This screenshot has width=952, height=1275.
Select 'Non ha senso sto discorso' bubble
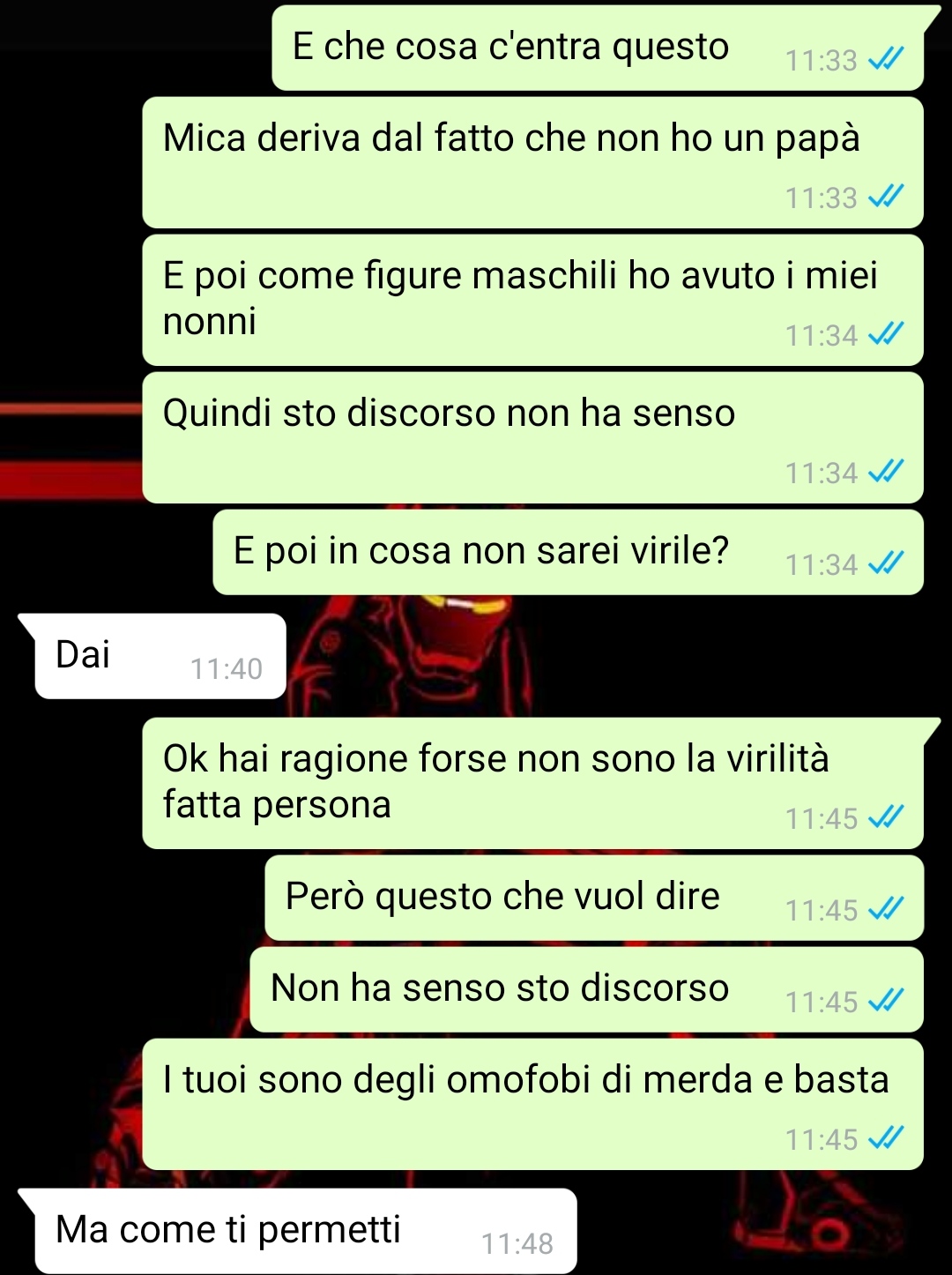tap(586, 989)
